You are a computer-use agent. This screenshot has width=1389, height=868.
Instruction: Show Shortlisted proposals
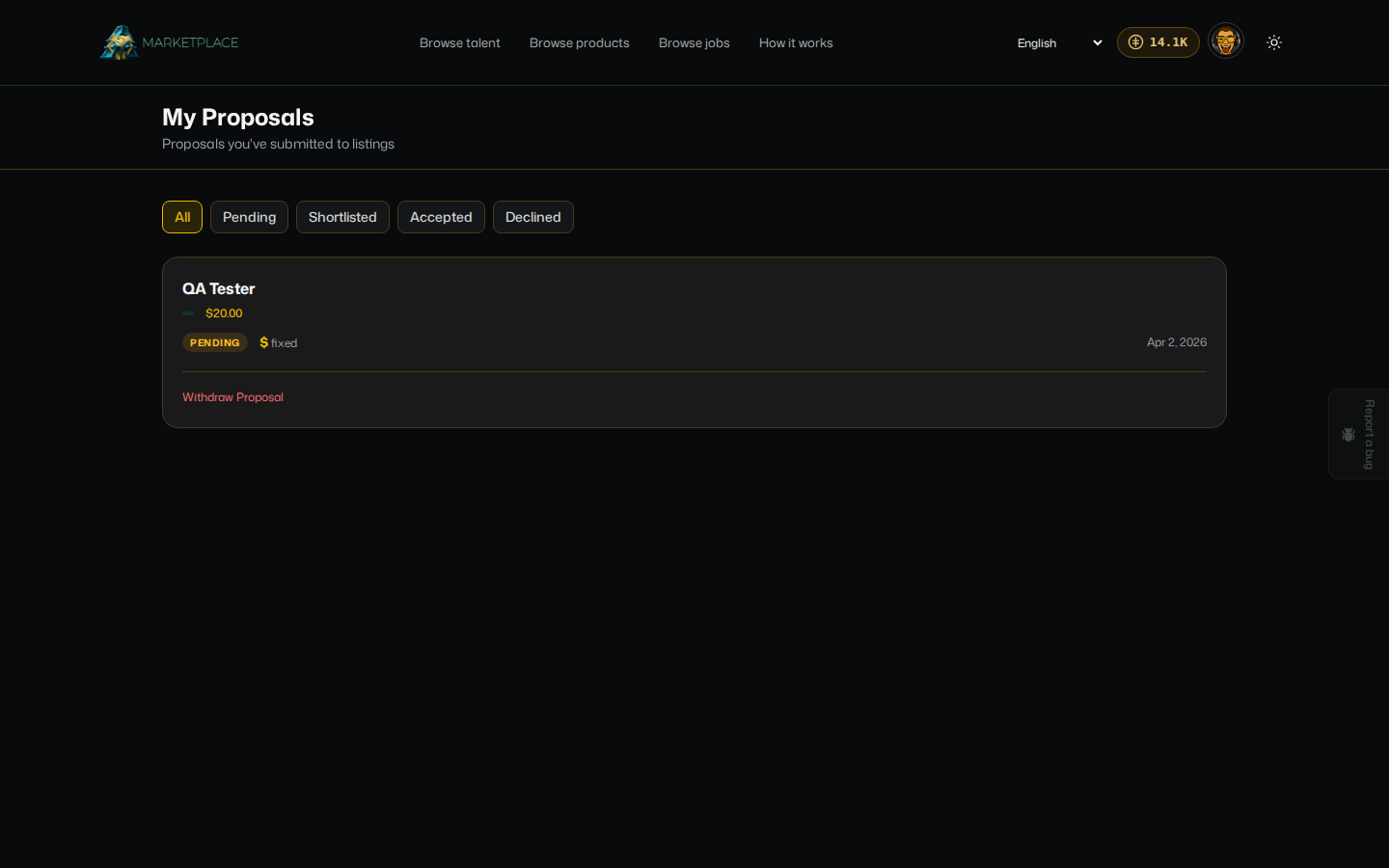click(x=342, y=217)
